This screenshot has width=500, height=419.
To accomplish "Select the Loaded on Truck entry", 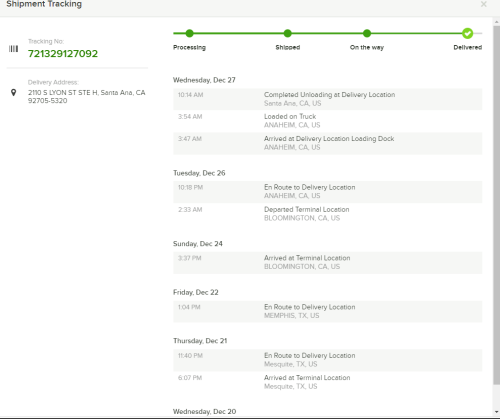I will (x=327, y=121).
